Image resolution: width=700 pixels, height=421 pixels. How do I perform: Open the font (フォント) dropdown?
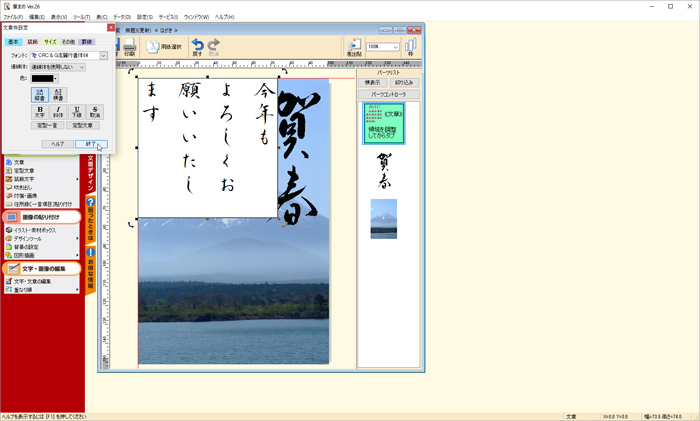click(103, 55)
